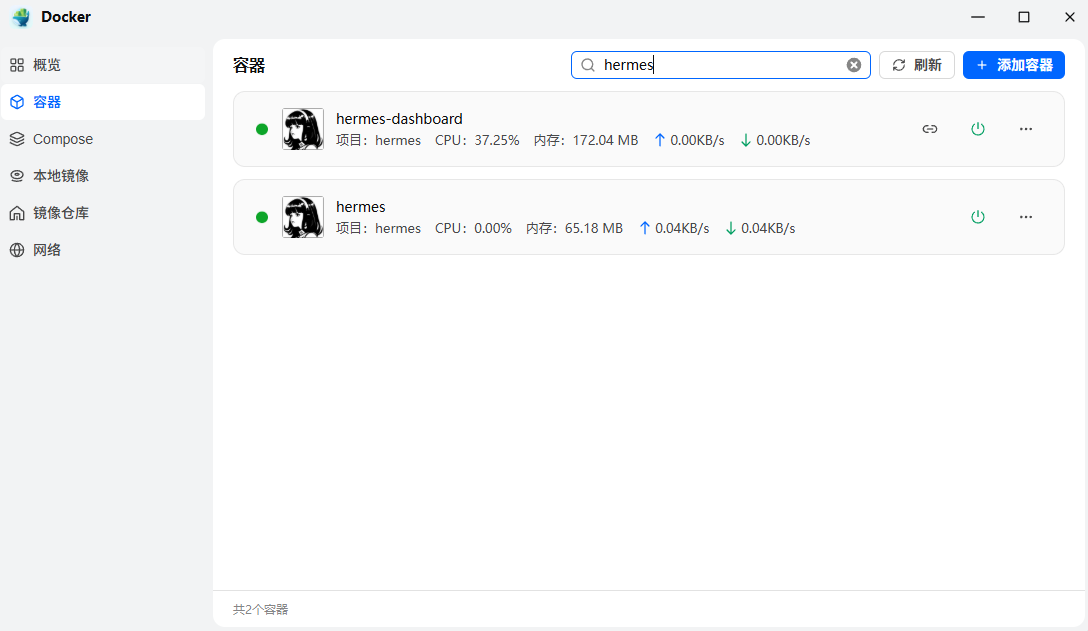Click the upload 0.04KB/s rate
This screenshot has width=1088, height=631.
674,228
